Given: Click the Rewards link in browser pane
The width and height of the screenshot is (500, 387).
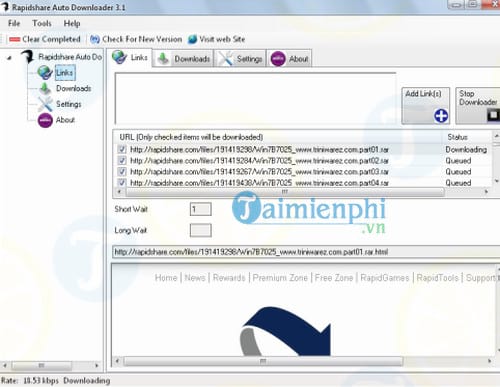Looking at the screenshot, I should 229,278.
